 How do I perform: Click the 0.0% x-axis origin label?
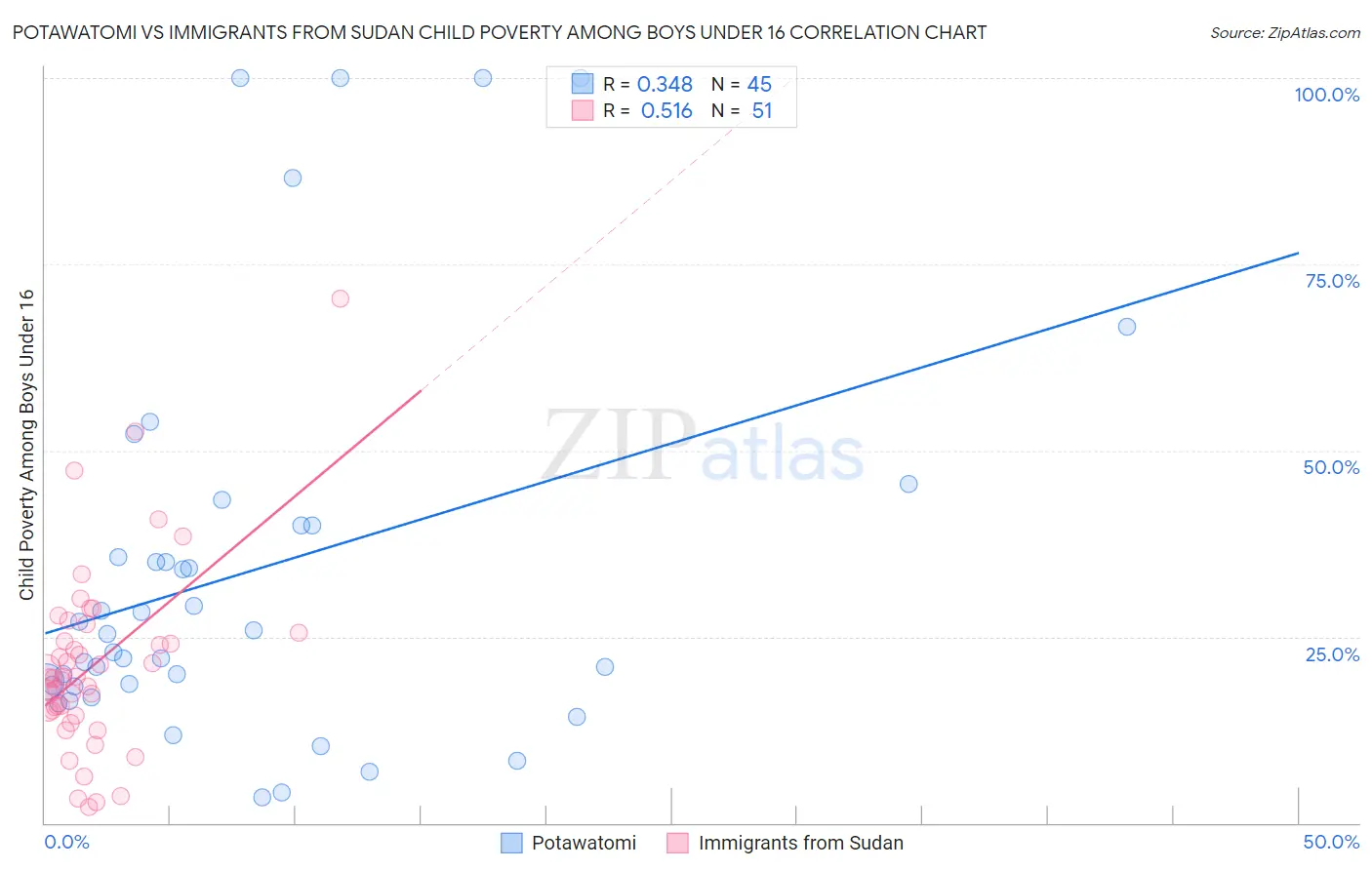pos(66,842)
